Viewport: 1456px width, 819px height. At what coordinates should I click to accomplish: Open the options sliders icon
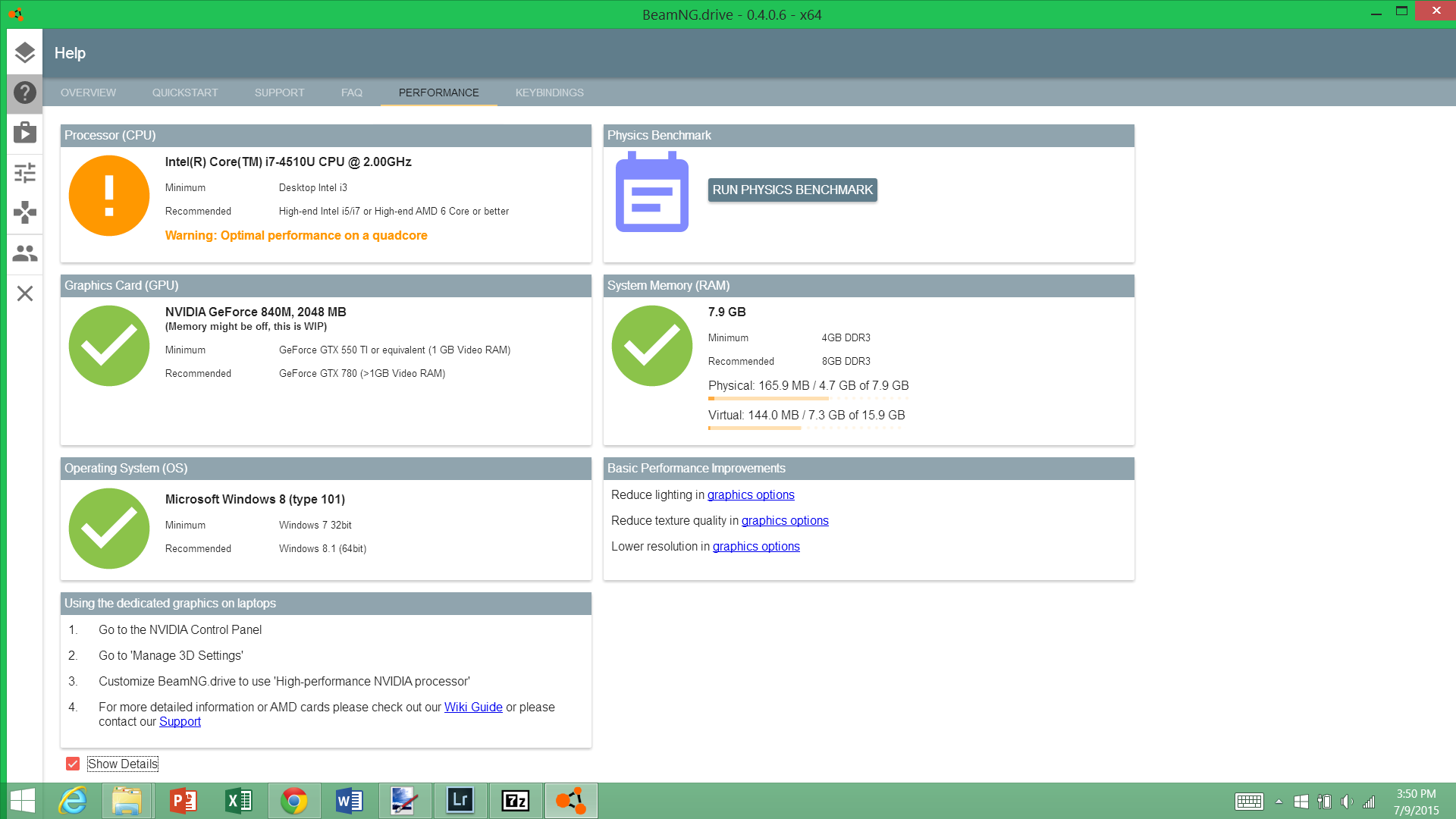(25, 173)
